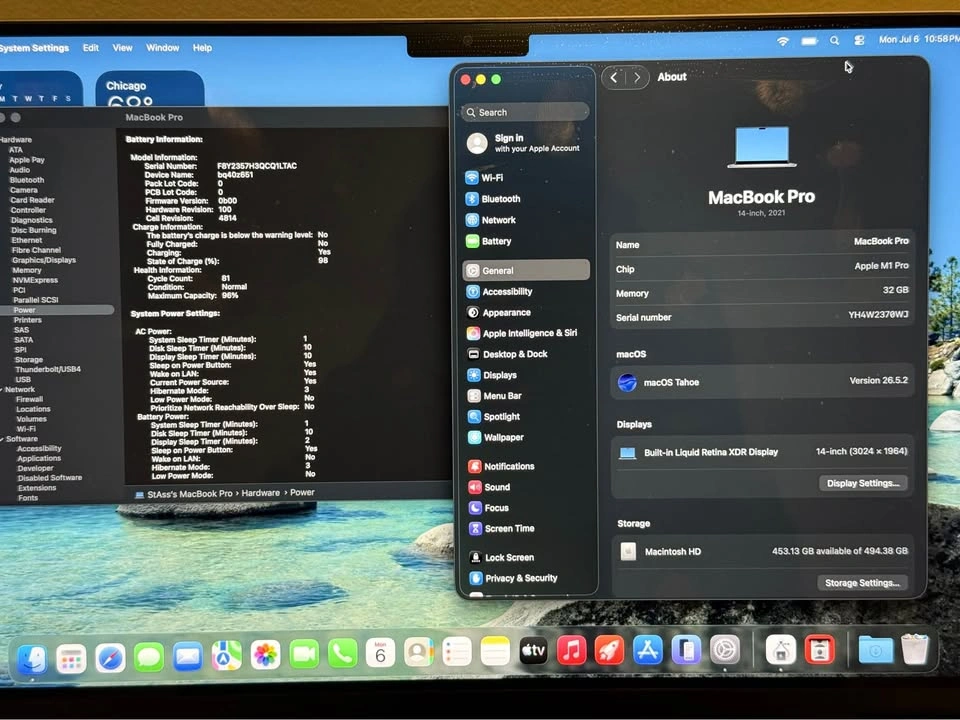Select Storage in System Information sidebar
This screenshot has height=720, width=960.
pyautogui.click(x=29, y=359)
